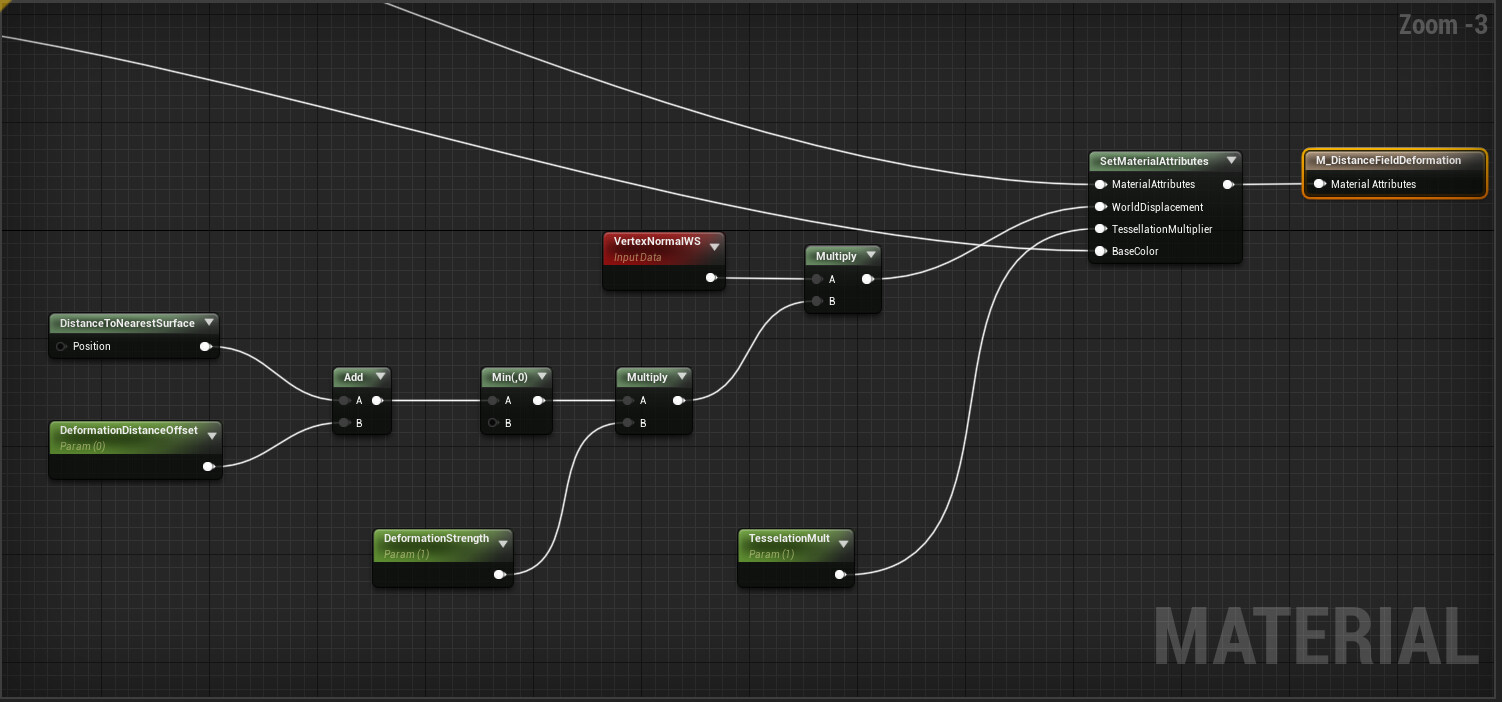
Task: Click the 'Input Data' subtitle on VertexNormalWS
Action: (637, 258)
